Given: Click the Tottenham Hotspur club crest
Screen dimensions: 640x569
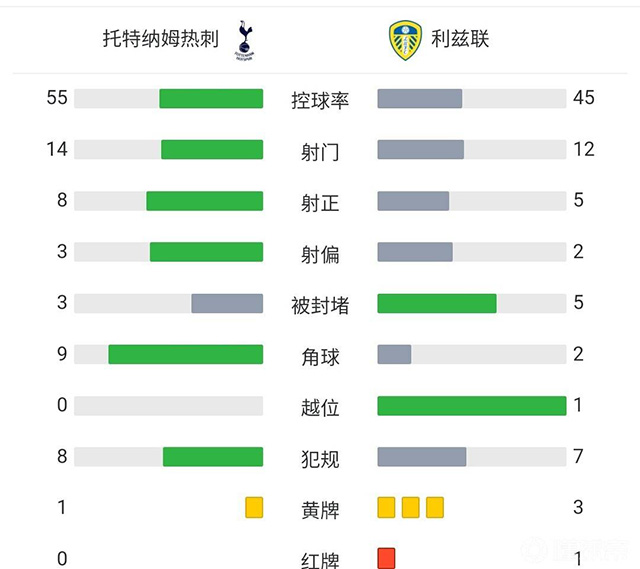Looking at the screenshot, I should click(242, 39).
